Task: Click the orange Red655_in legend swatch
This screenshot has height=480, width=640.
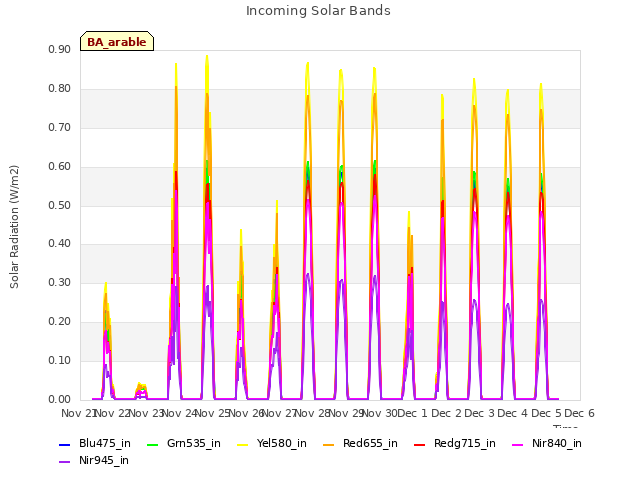Action: [329, 444]
